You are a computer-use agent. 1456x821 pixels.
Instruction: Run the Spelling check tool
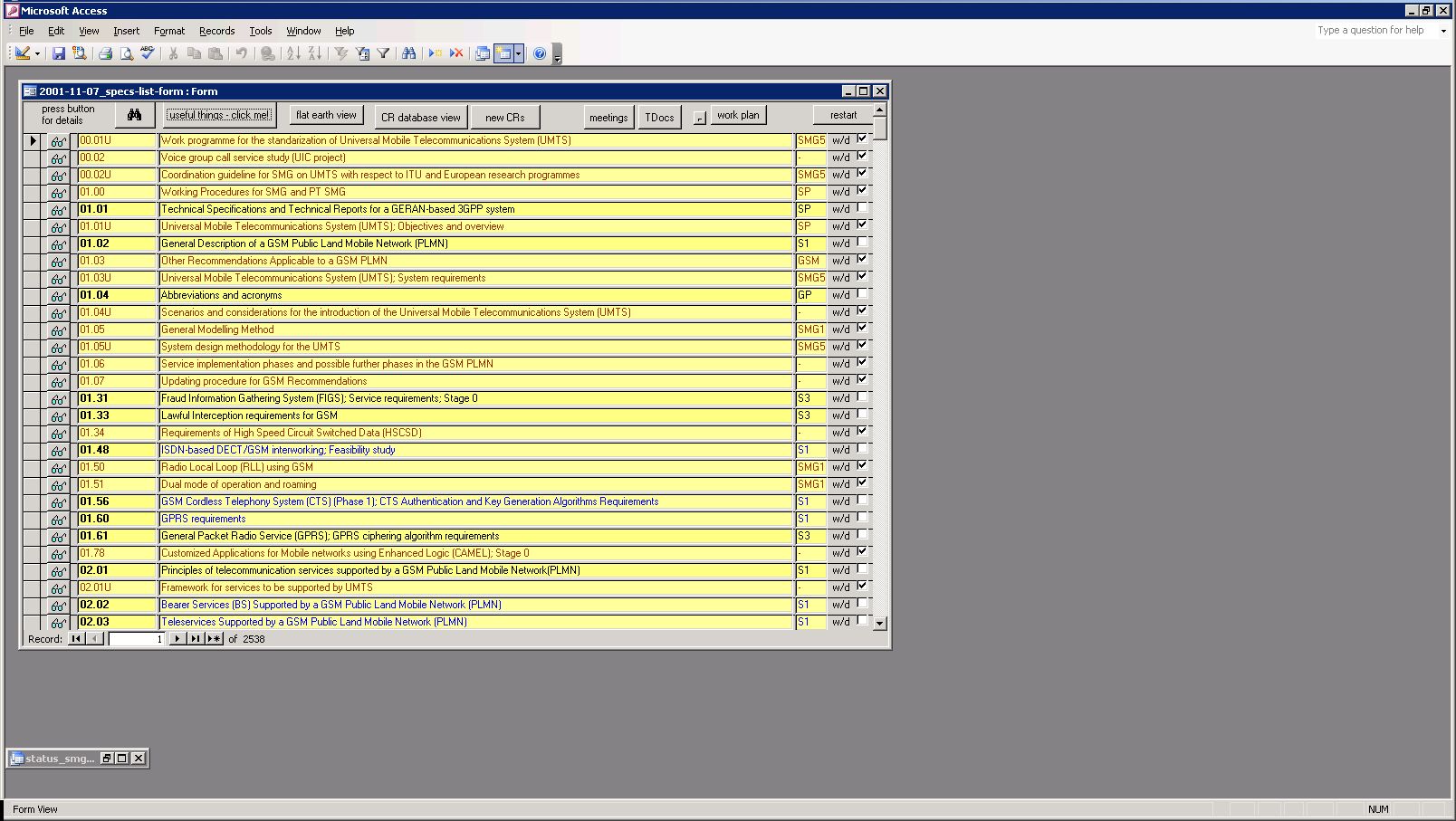(x=148, y=53)
